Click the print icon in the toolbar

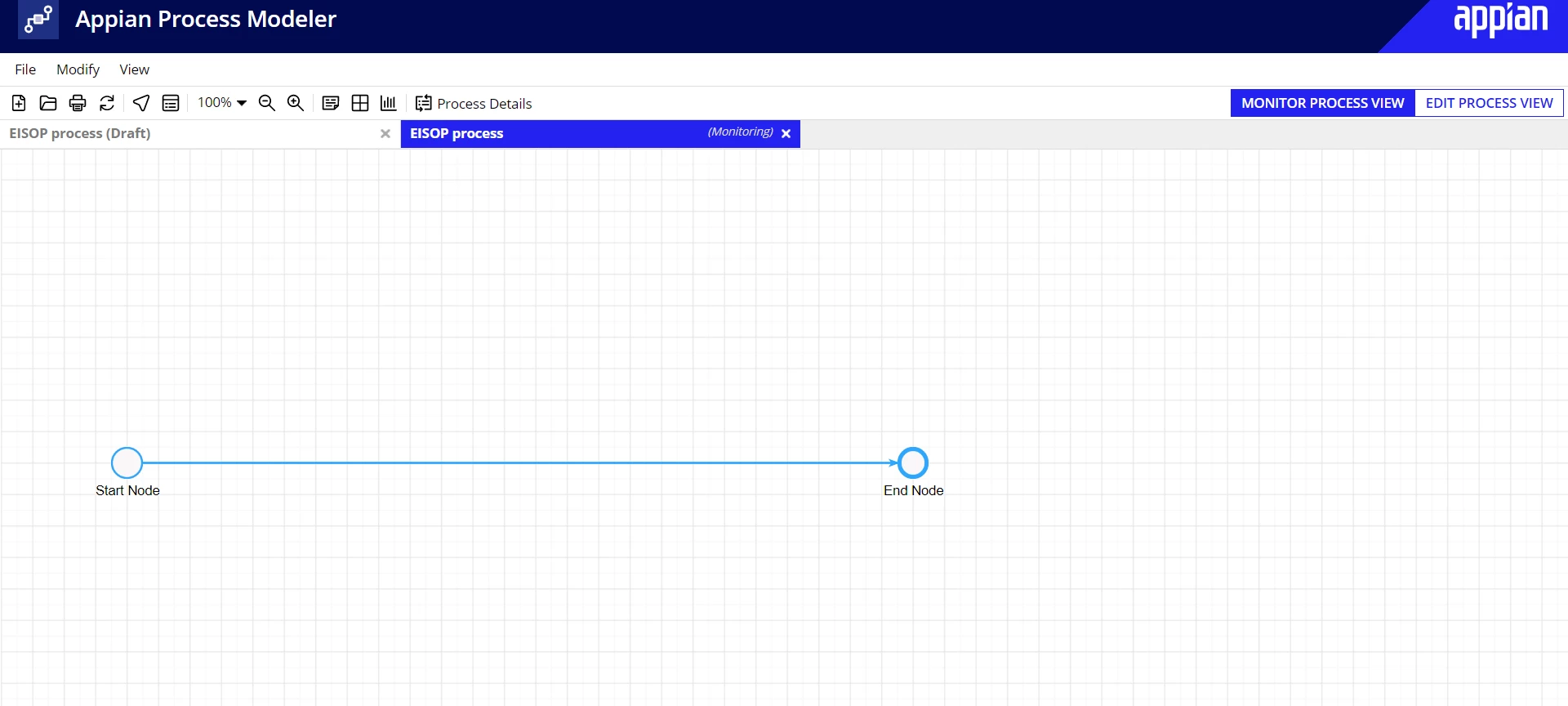78,103
